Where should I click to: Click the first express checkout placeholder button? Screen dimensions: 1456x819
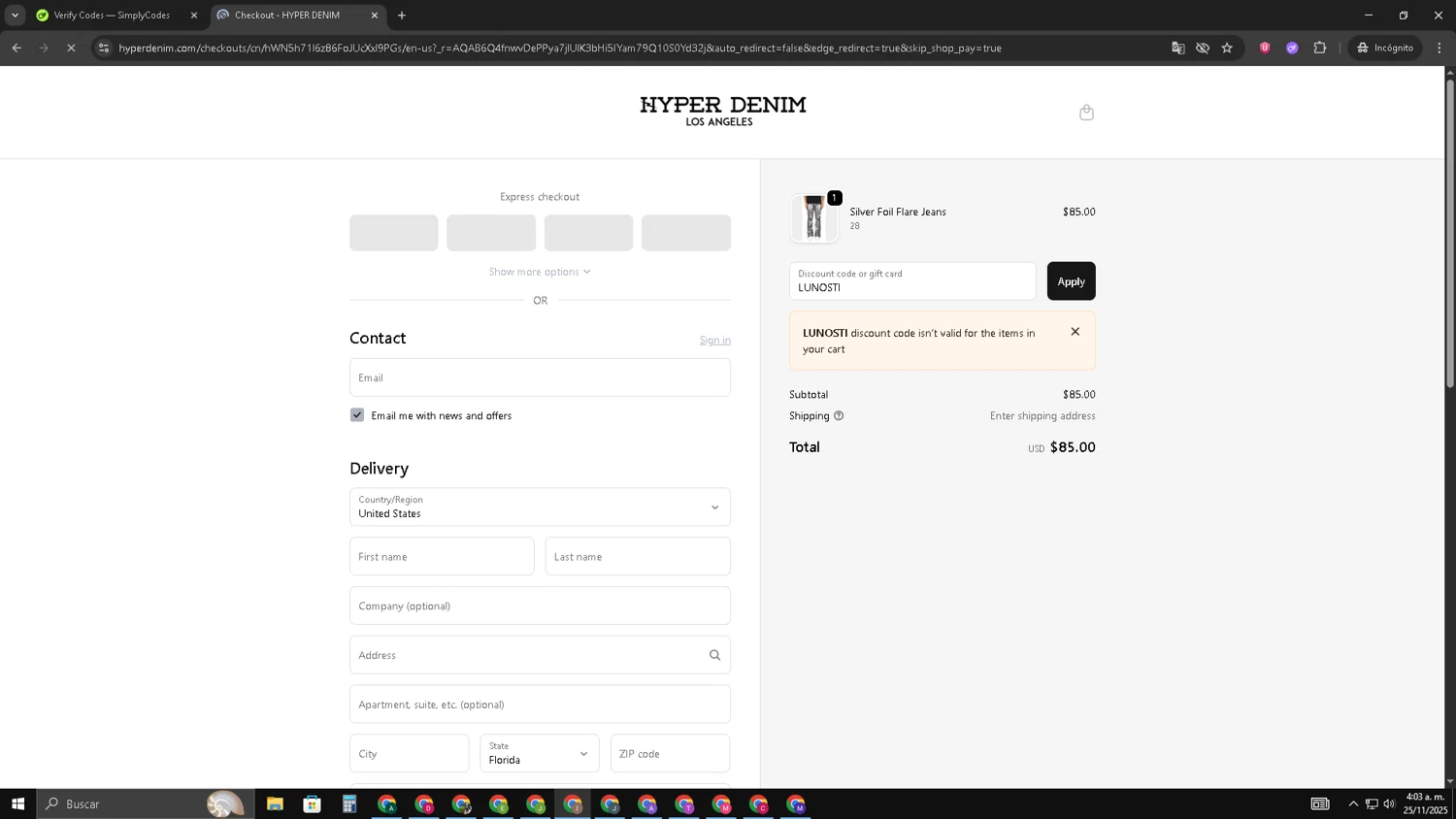point(393,233)
